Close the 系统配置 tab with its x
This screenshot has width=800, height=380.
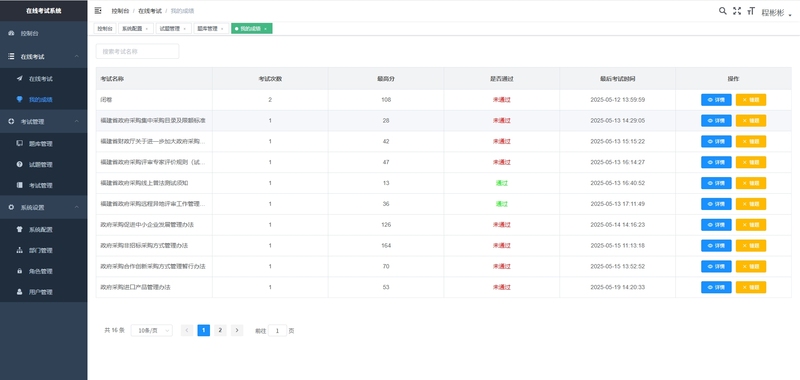pyautogui.click(x=147, y=29)
